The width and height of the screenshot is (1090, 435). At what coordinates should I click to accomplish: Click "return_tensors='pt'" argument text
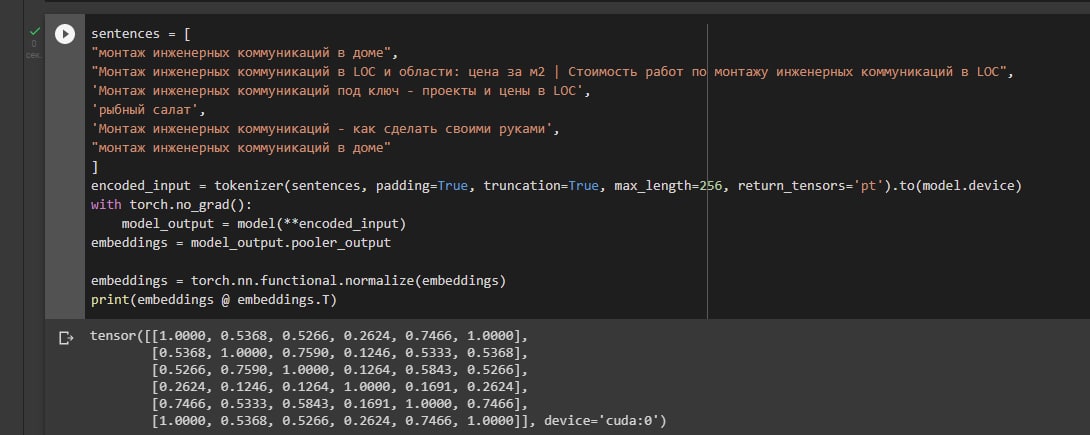811,186
